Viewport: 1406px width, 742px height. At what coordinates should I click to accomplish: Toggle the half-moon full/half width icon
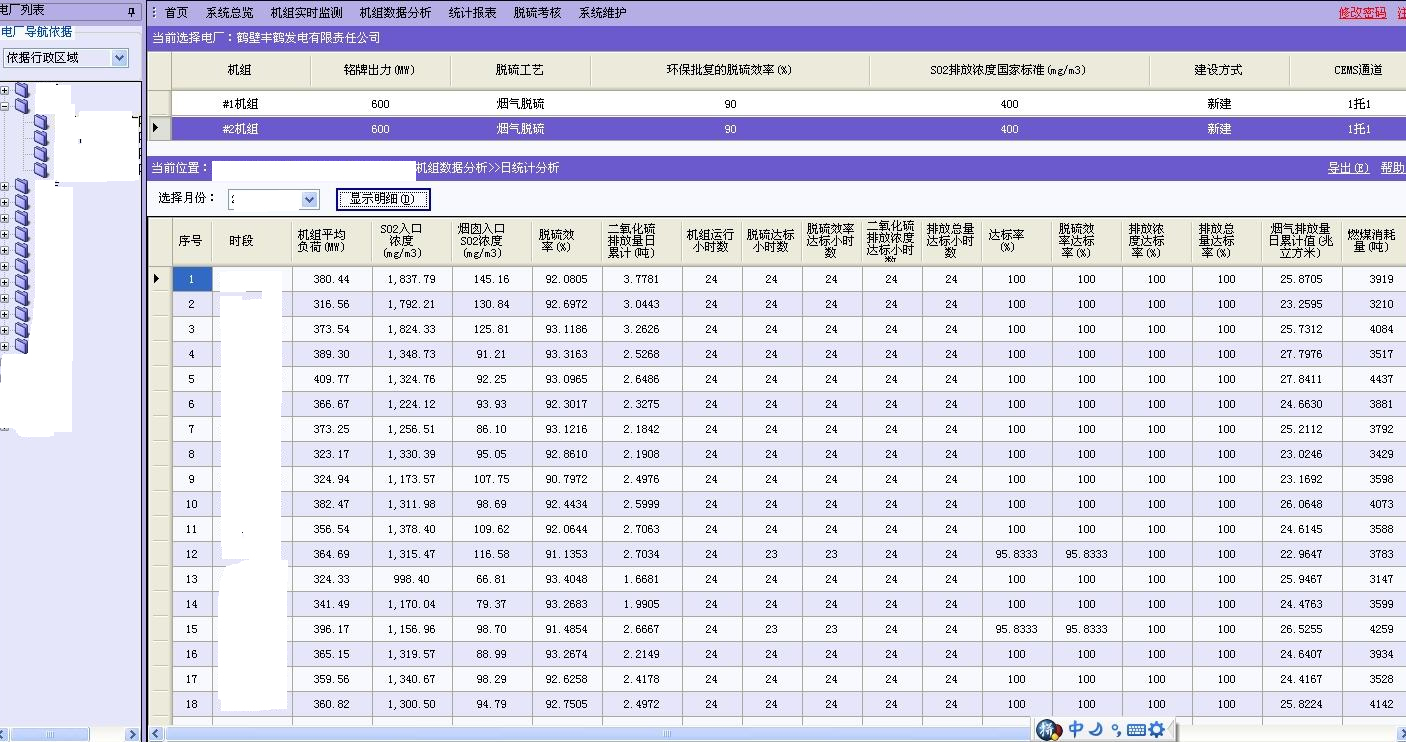coord(1096,729)
